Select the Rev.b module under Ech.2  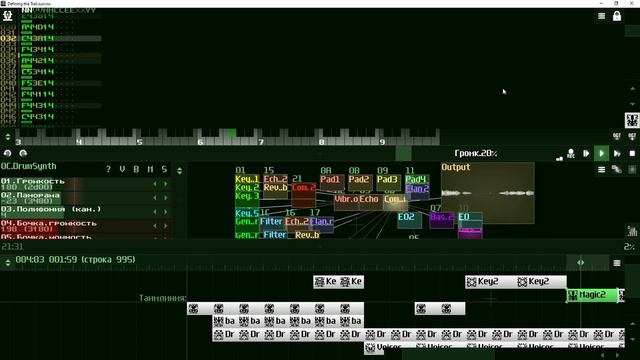point(276,191)
